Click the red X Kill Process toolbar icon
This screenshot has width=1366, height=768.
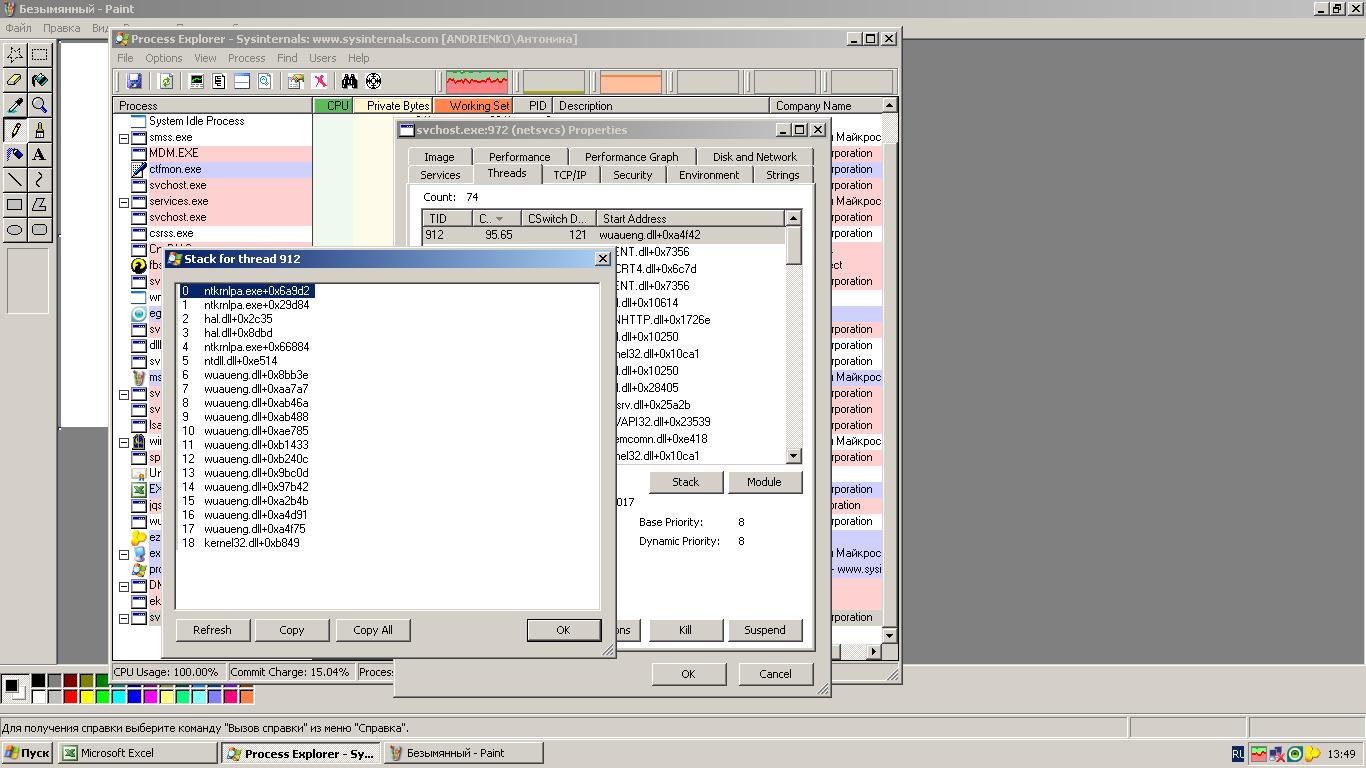tap(320, 82)
